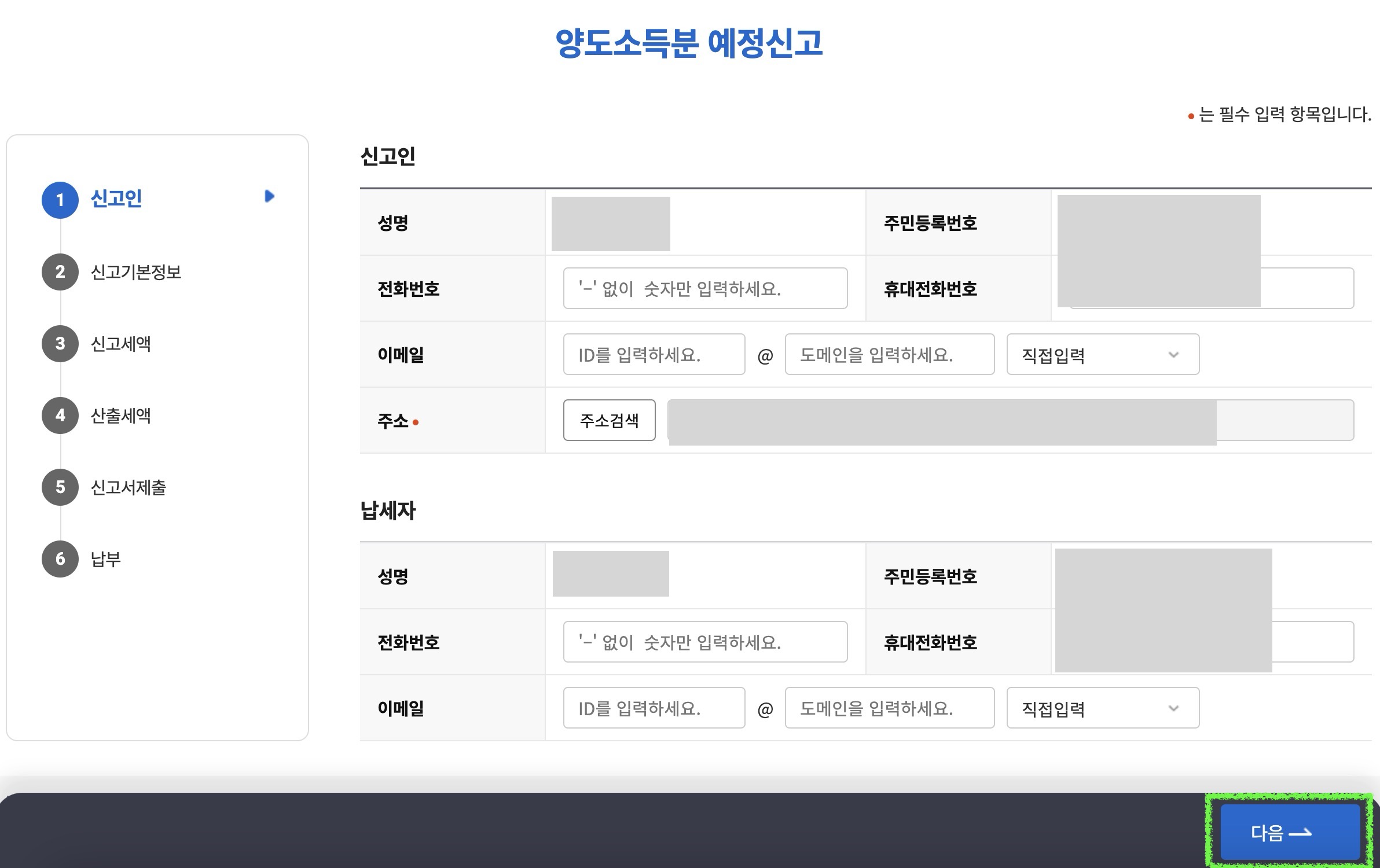Screen dimensions: 1380x868
Task: Focus the 신고인 email ID input field
Action: [x=654, y=354]
